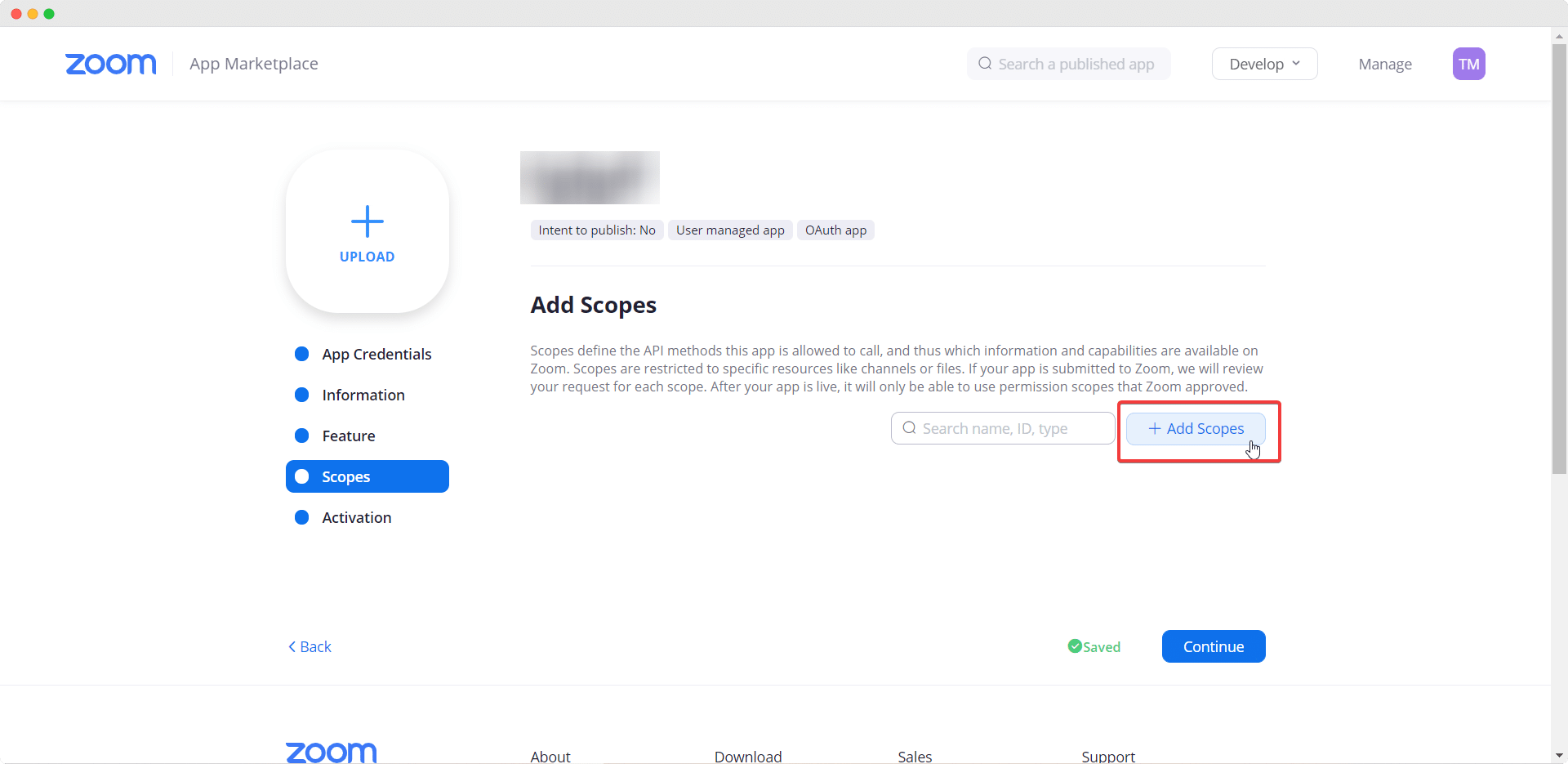The width and height of the screenshot is (1568, 764).
Task: Click the search icon inside the scopes search field
Action: pos(909,427)
